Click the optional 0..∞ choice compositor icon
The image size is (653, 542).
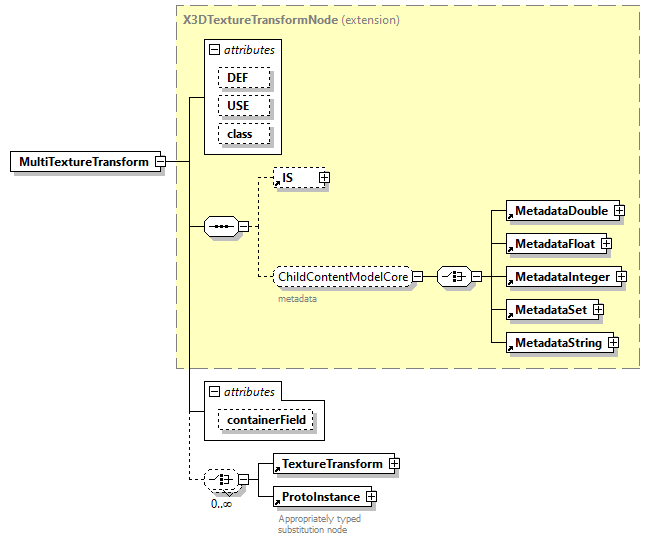(220, 480)
